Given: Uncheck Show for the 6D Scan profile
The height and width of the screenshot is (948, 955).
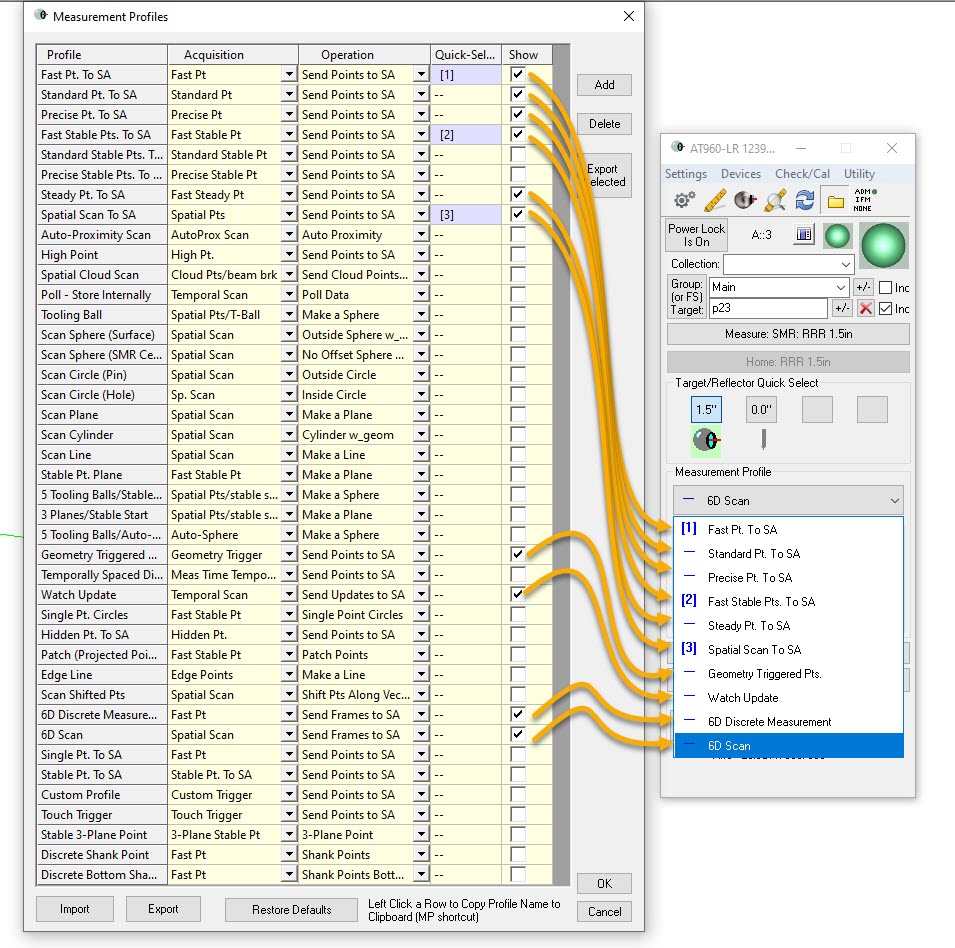Looking at the screenshot, I should 517,735.
